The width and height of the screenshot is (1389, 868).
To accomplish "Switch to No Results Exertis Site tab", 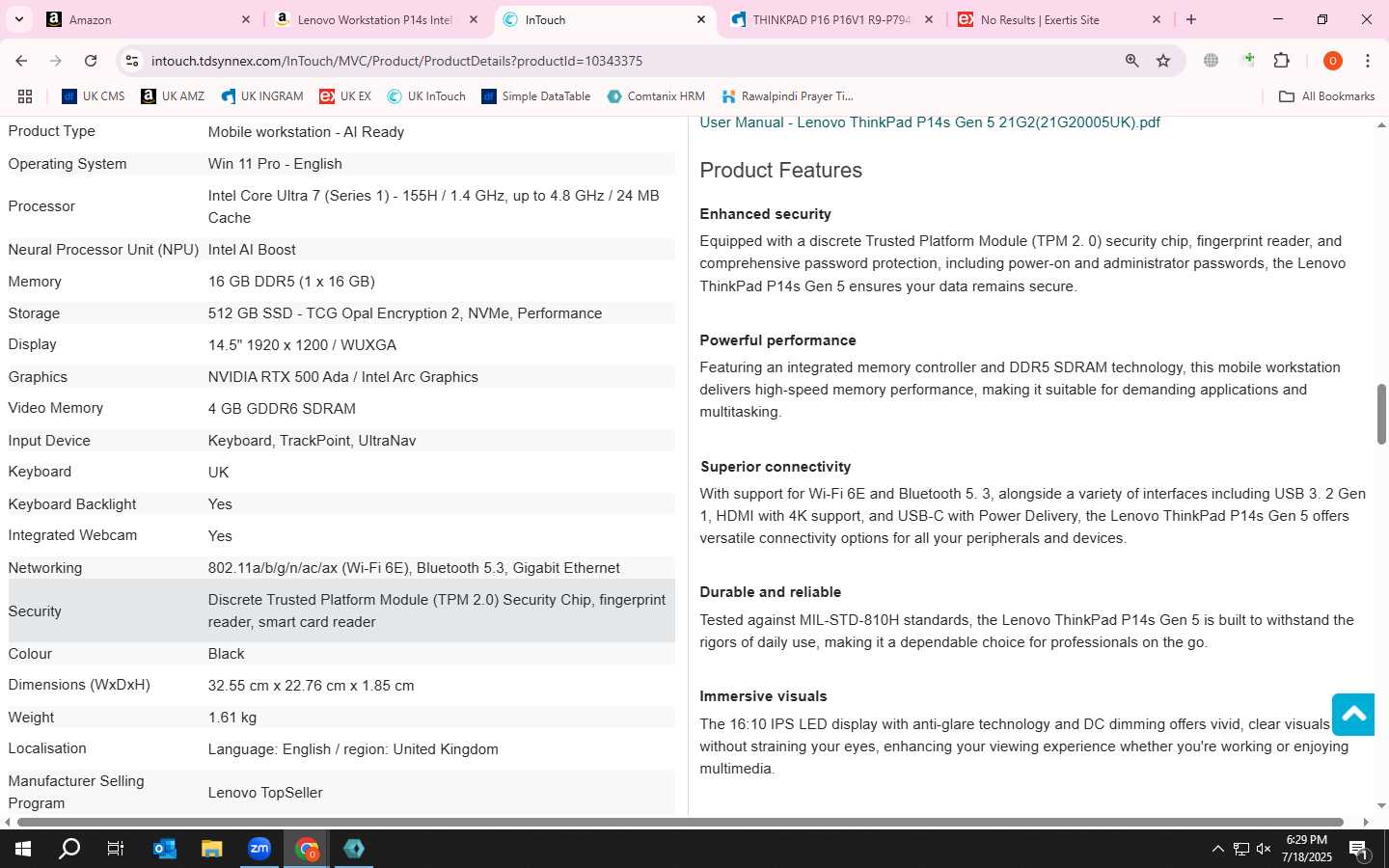I will [x=1059, y=19].
